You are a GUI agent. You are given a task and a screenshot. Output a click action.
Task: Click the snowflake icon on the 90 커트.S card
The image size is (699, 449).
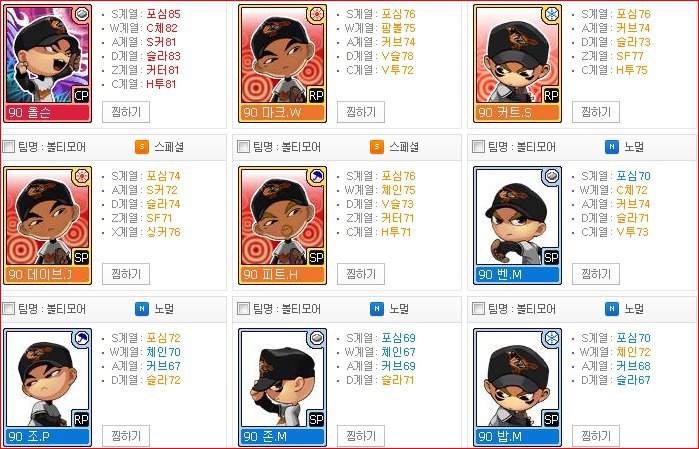tap(551, 14)
